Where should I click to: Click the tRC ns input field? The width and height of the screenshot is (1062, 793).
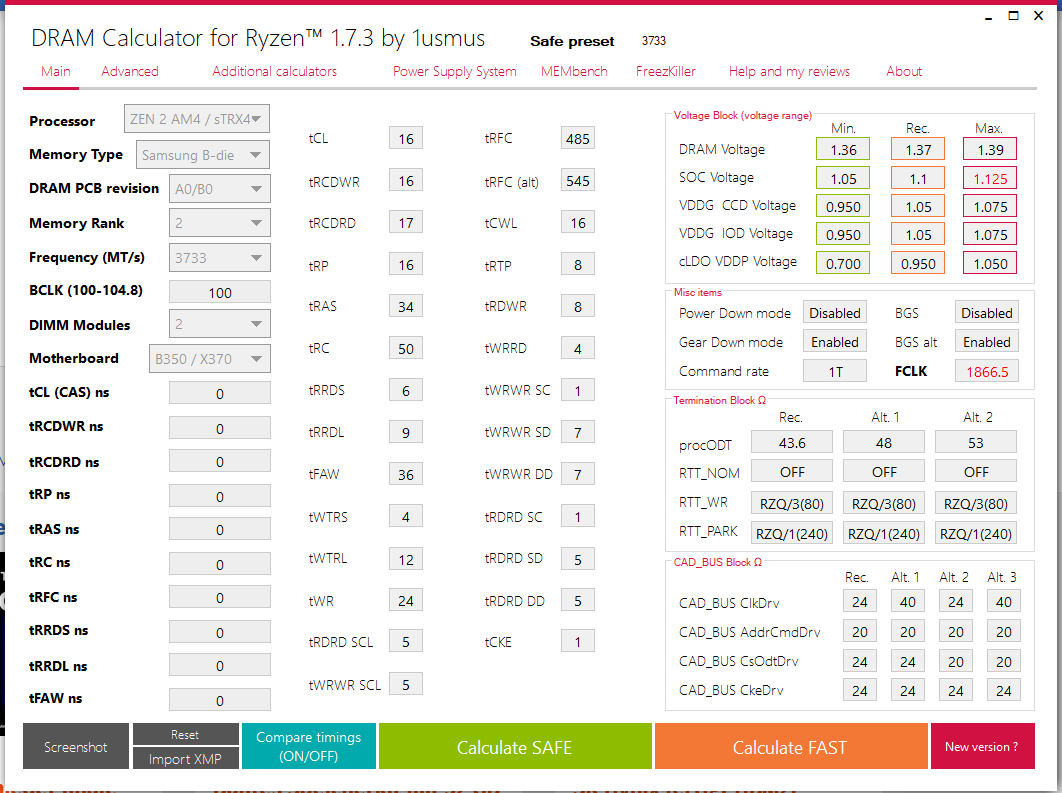[219, 564]
